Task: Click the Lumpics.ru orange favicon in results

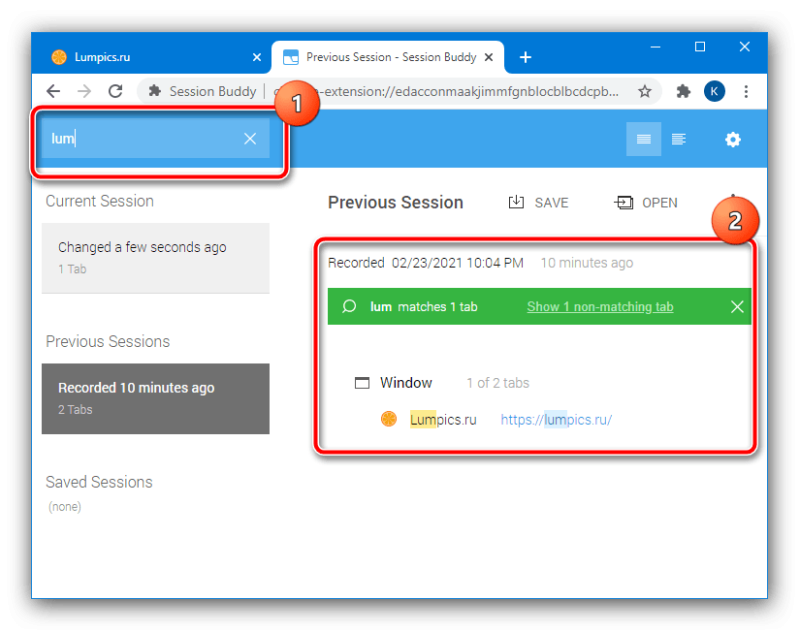Action: pos(389,419)
